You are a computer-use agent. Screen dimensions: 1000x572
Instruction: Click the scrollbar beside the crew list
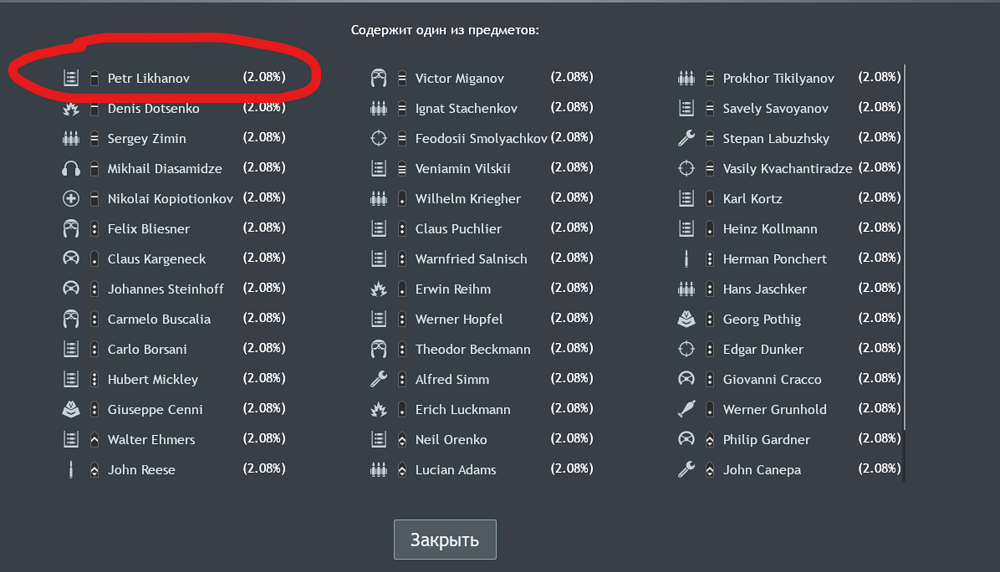[905, 270]
